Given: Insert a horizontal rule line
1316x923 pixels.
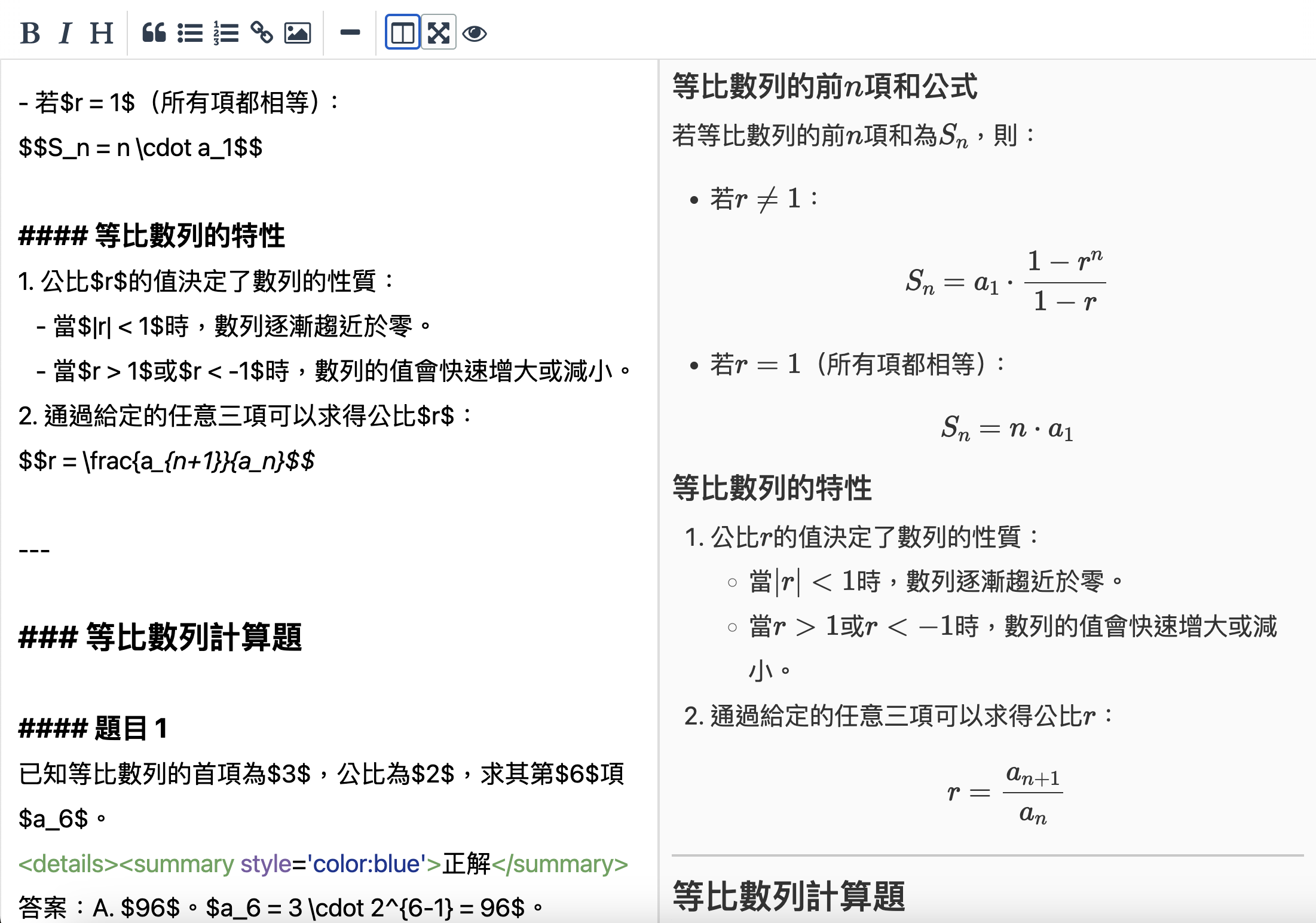Looking at the screenshot, I should pos(350,33).
